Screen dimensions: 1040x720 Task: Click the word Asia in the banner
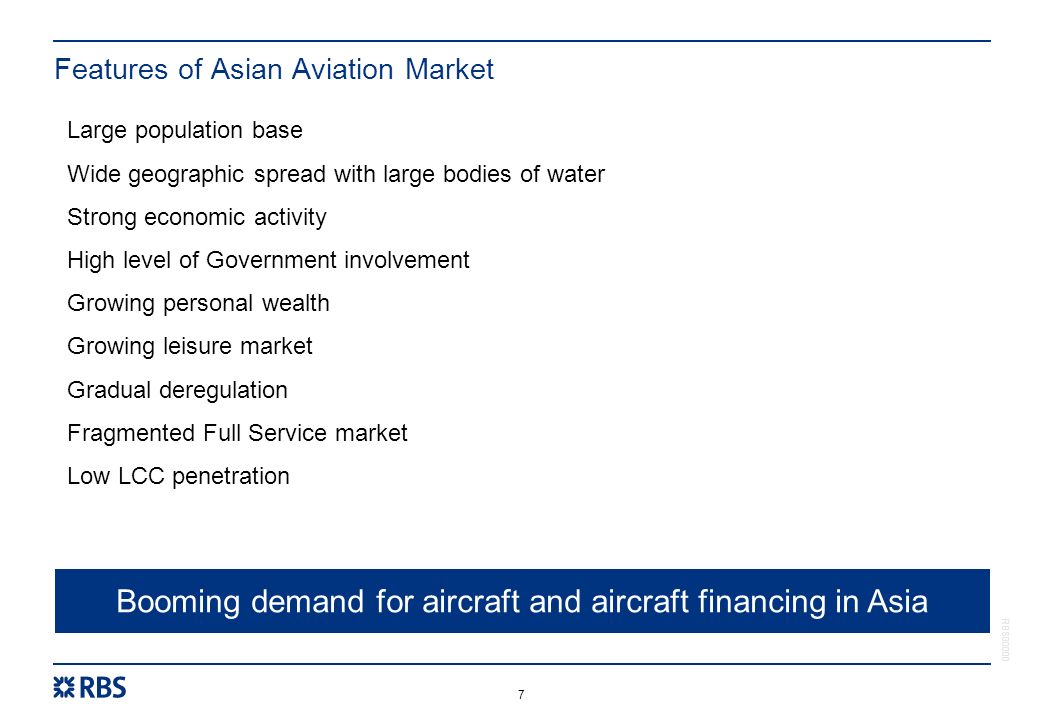click(x=897, y=601)
